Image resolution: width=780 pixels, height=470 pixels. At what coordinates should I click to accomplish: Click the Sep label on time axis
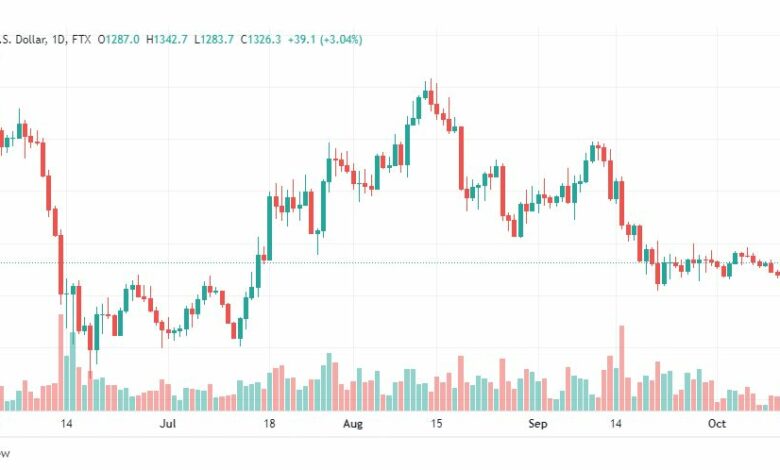coord(538,424)
